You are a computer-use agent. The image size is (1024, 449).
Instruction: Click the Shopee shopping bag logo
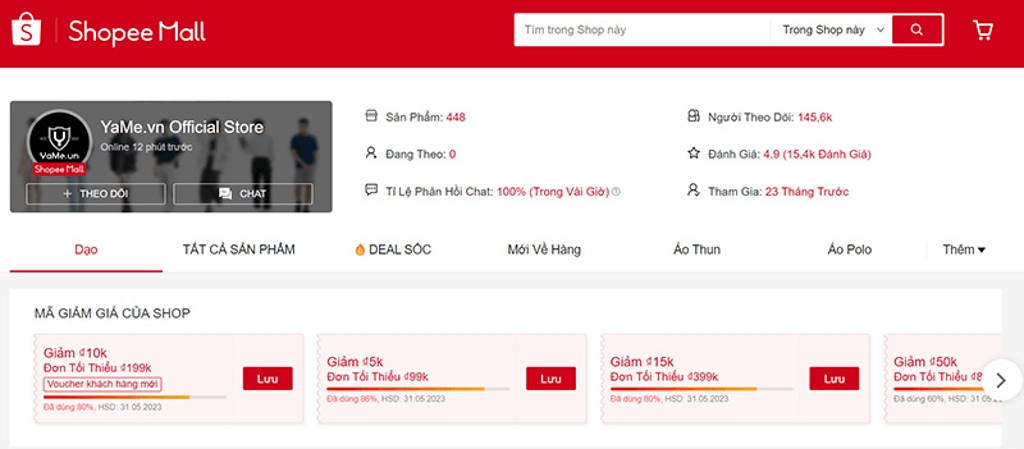tap(26, 29)
